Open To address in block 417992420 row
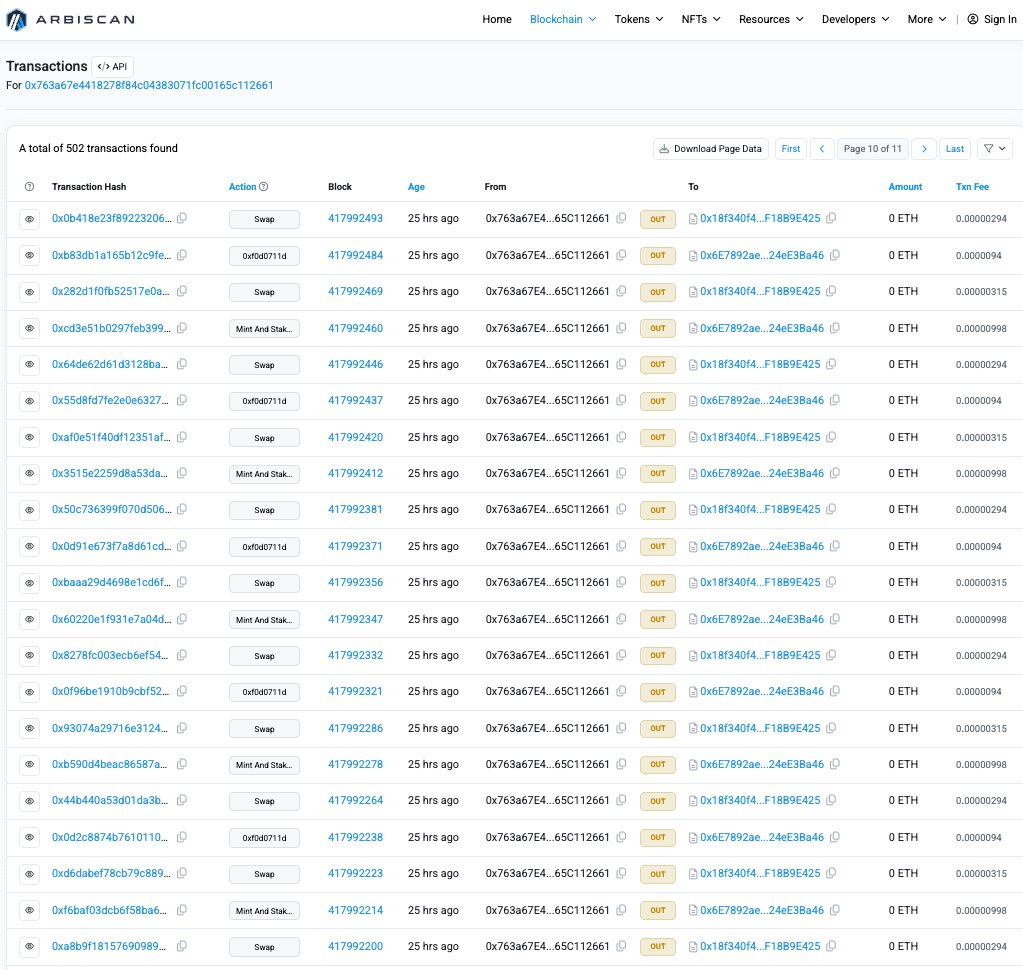Image resolution: width=1023 pixels, height=970 pixels. [760, 437]
